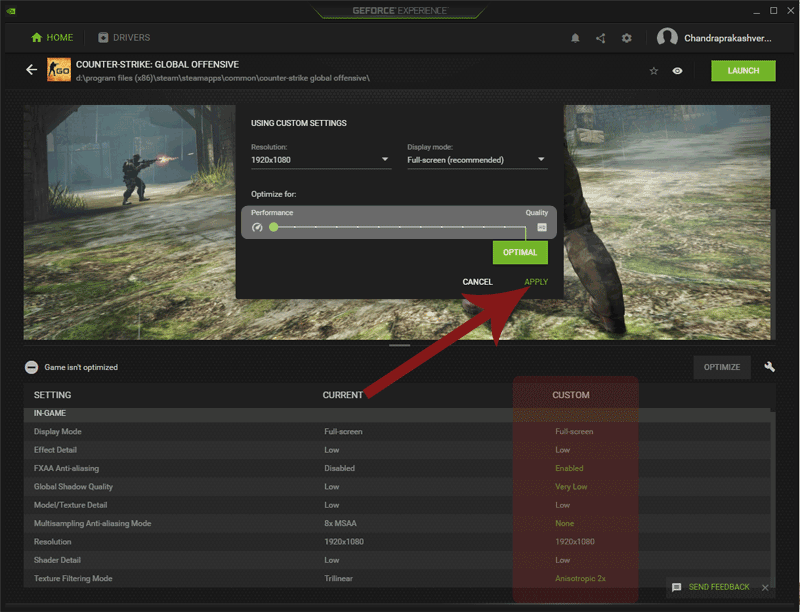Select the Model/Texture Detail setting row
The image size is (800, 612).
click(397, 505)
